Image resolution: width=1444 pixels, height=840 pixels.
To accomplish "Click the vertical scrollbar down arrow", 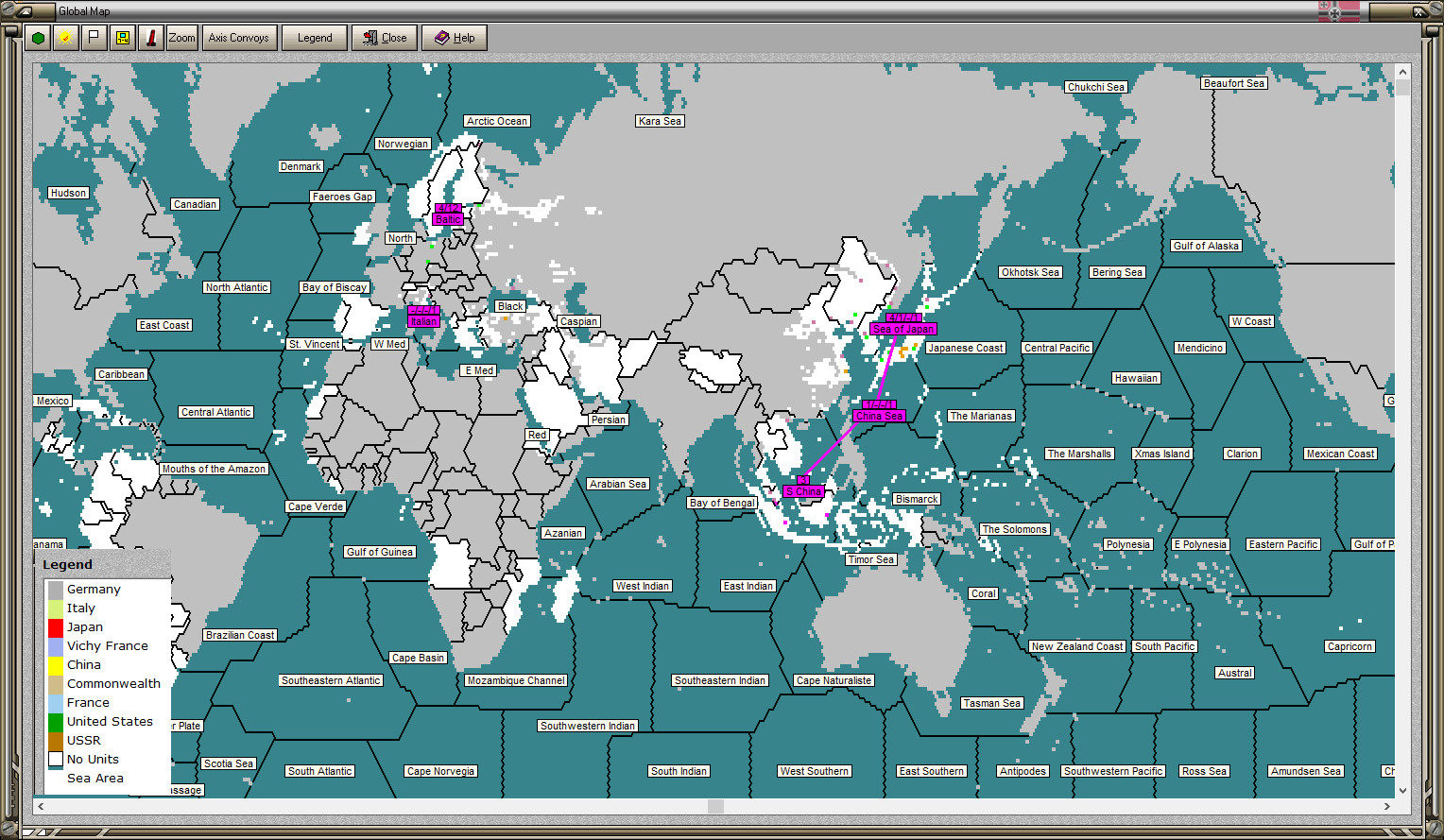I will [x=1402, y=791].
